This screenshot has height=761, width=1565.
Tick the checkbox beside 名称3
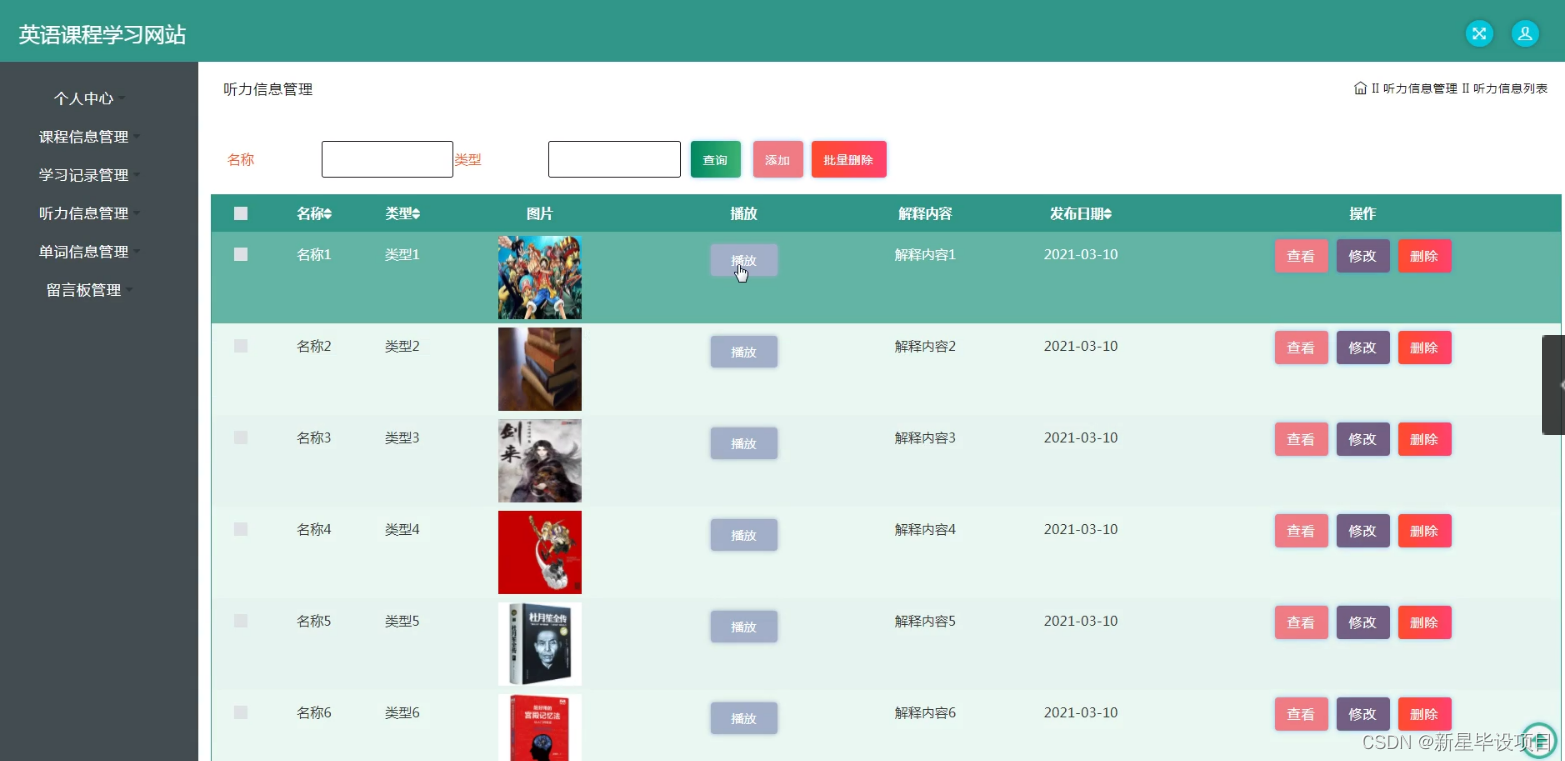(240, 437)
